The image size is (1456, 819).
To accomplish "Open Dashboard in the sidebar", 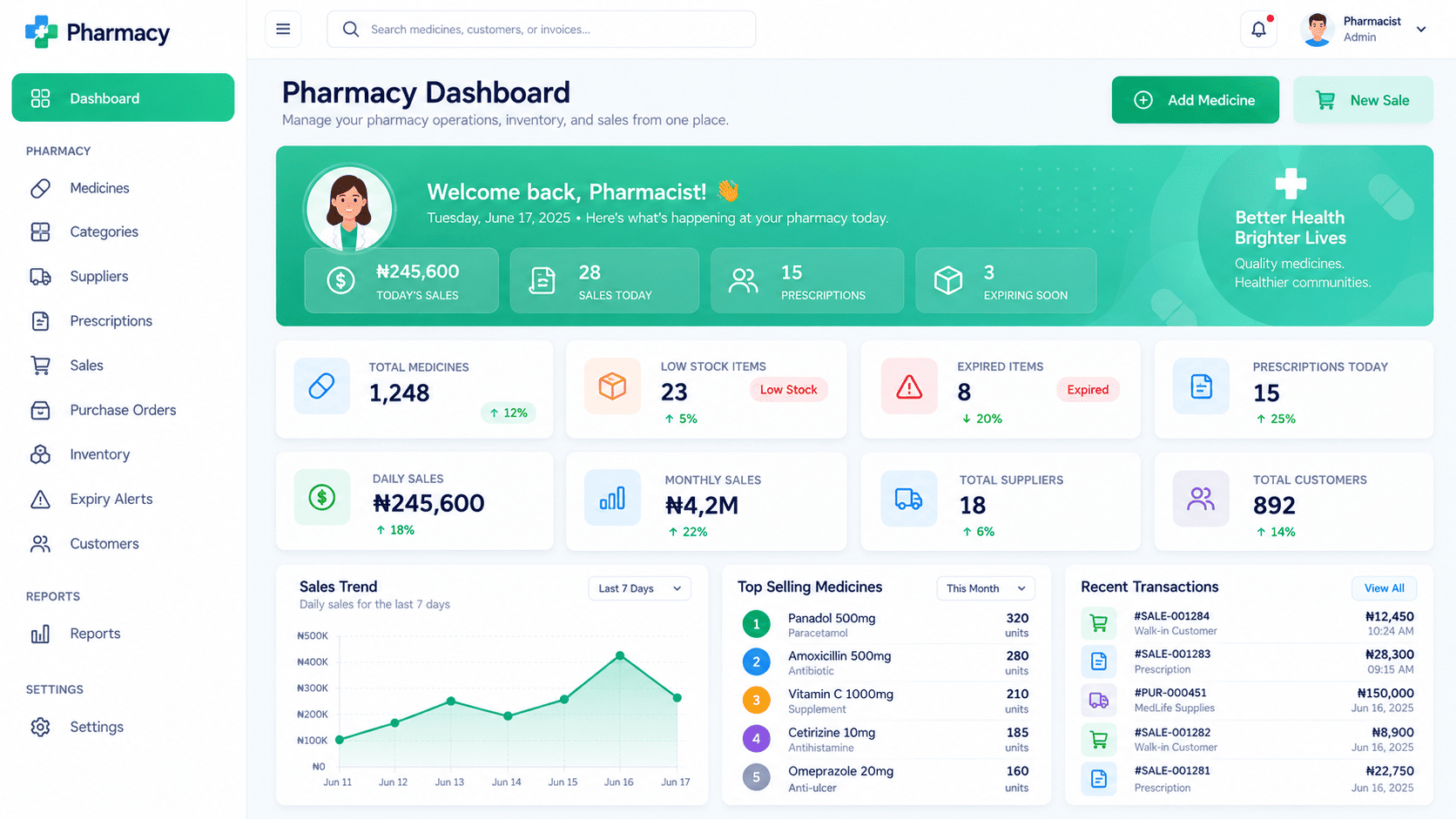I will 123,97.
